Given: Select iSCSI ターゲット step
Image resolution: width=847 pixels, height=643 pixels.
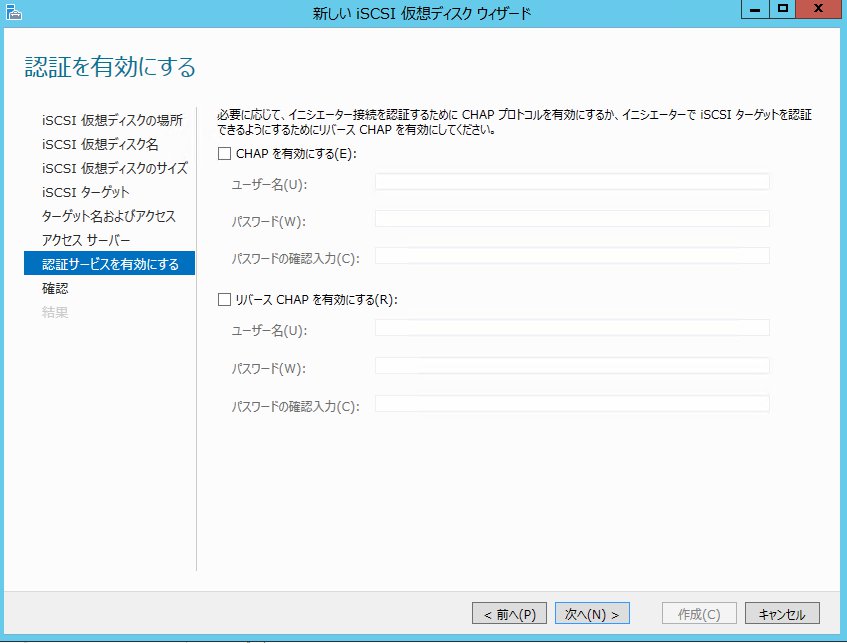Looking at the screenshot, I should [x=86, y=192].
